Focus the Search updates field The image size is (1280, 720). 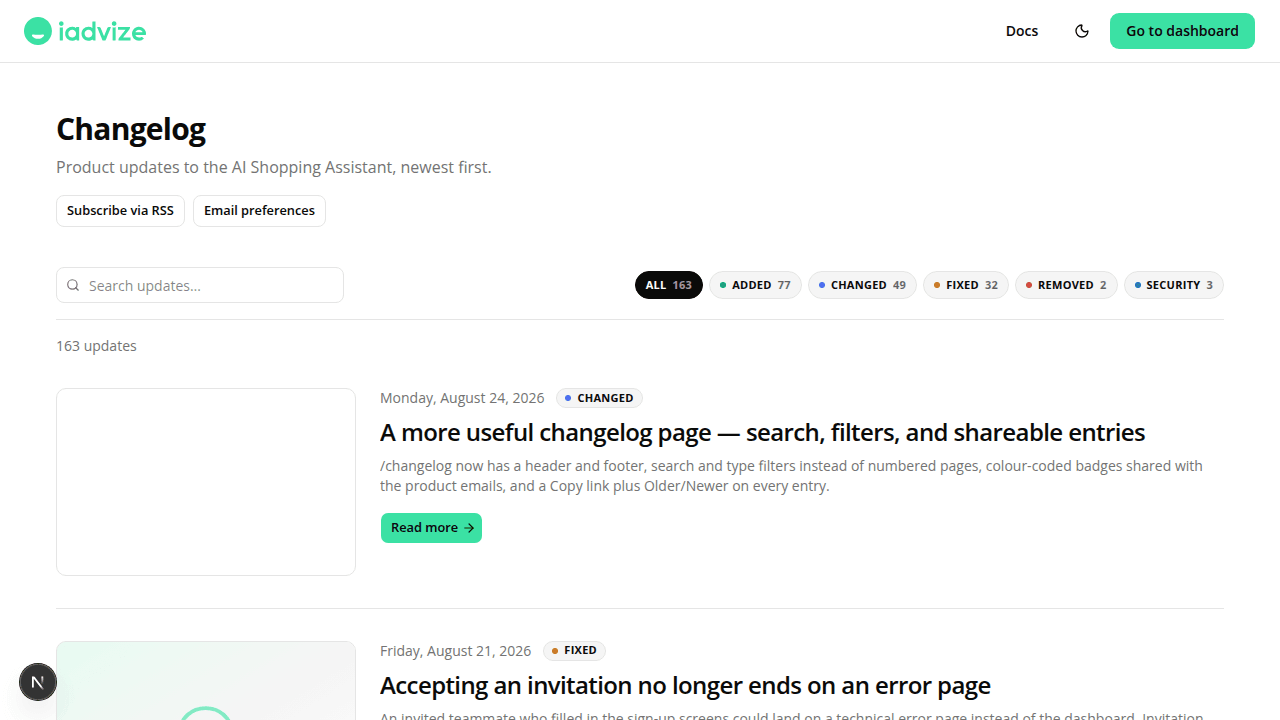(200, 285)
